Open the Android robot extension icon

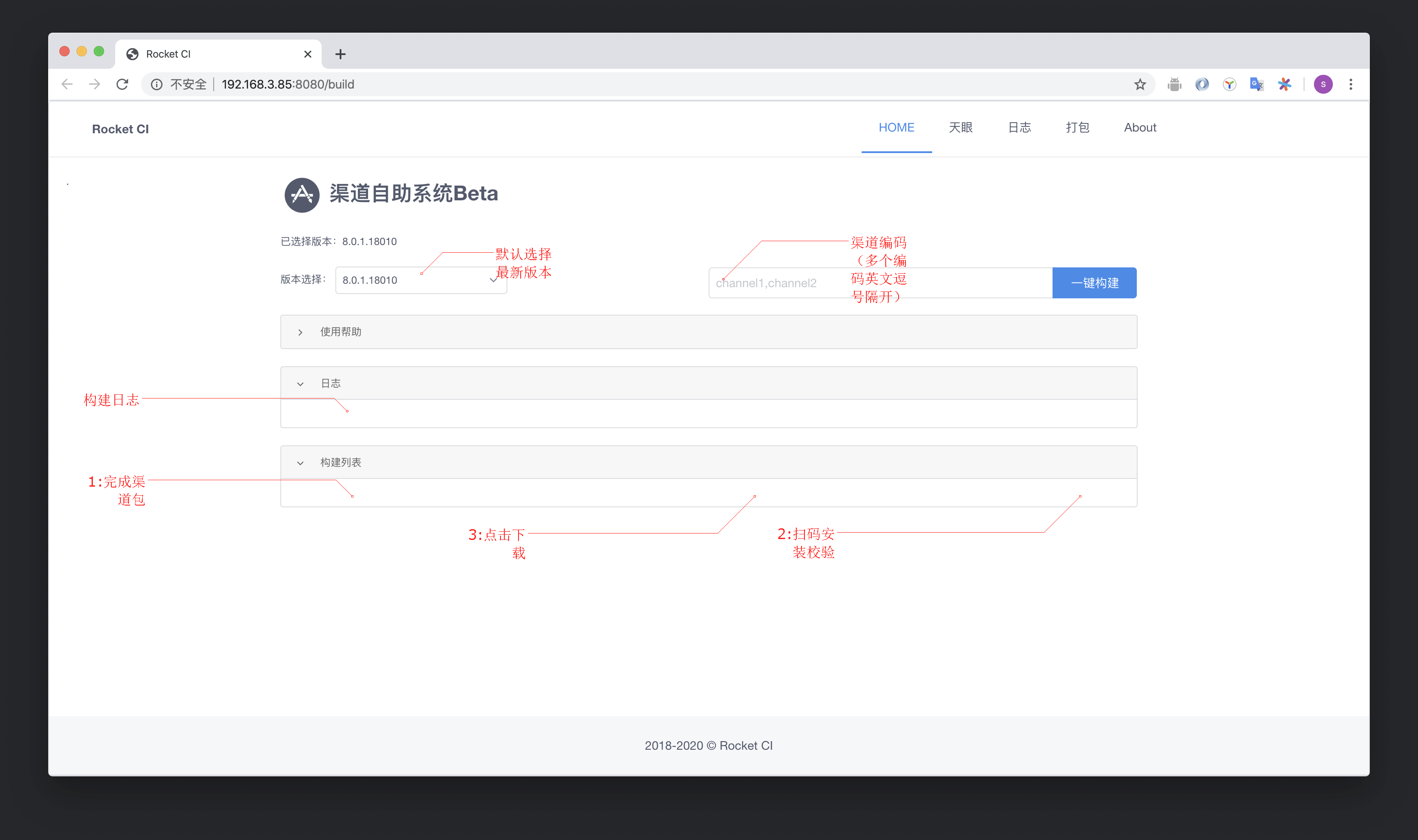pos(1175,84)
